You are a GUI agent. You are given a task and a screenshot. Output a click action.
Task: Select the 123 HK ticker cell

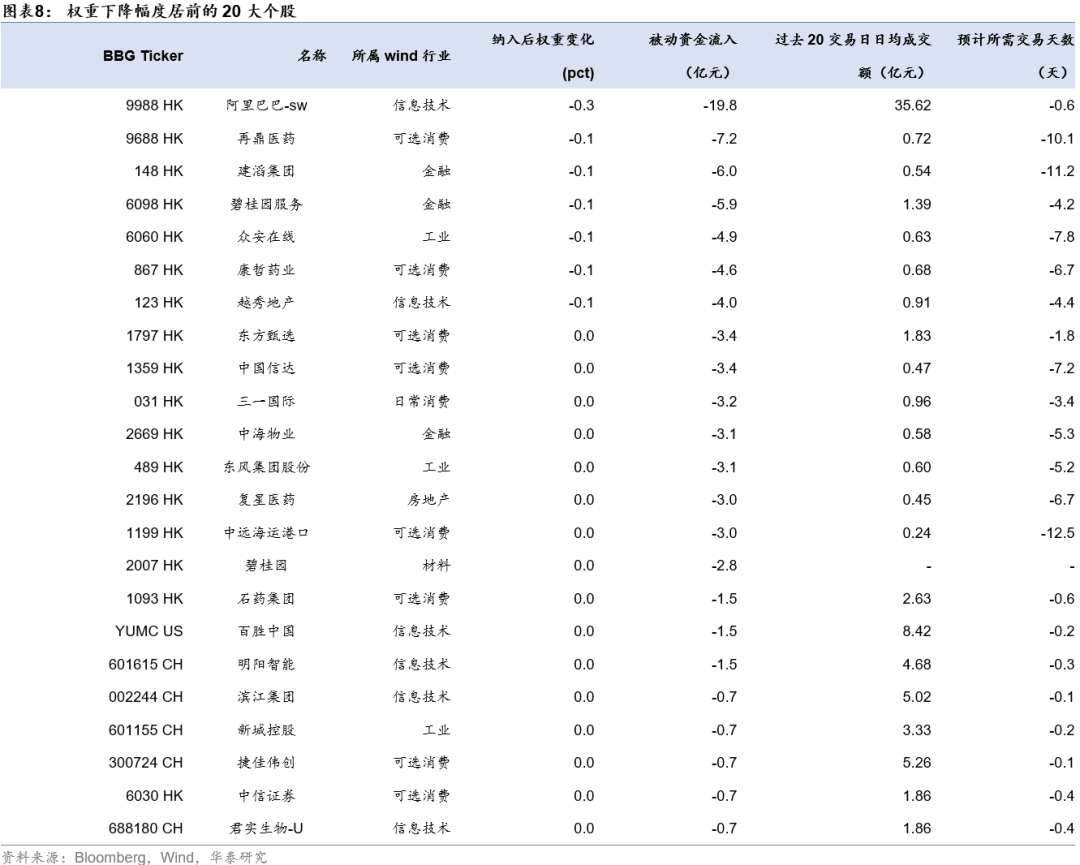click(x=158, y=302)
